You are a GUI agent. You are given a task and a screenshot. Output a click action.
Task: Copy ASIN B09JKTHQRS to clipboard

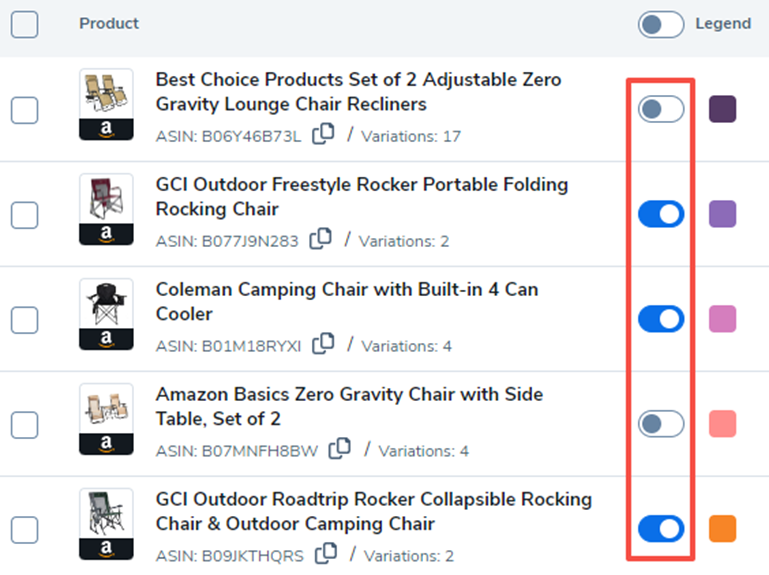326,553
